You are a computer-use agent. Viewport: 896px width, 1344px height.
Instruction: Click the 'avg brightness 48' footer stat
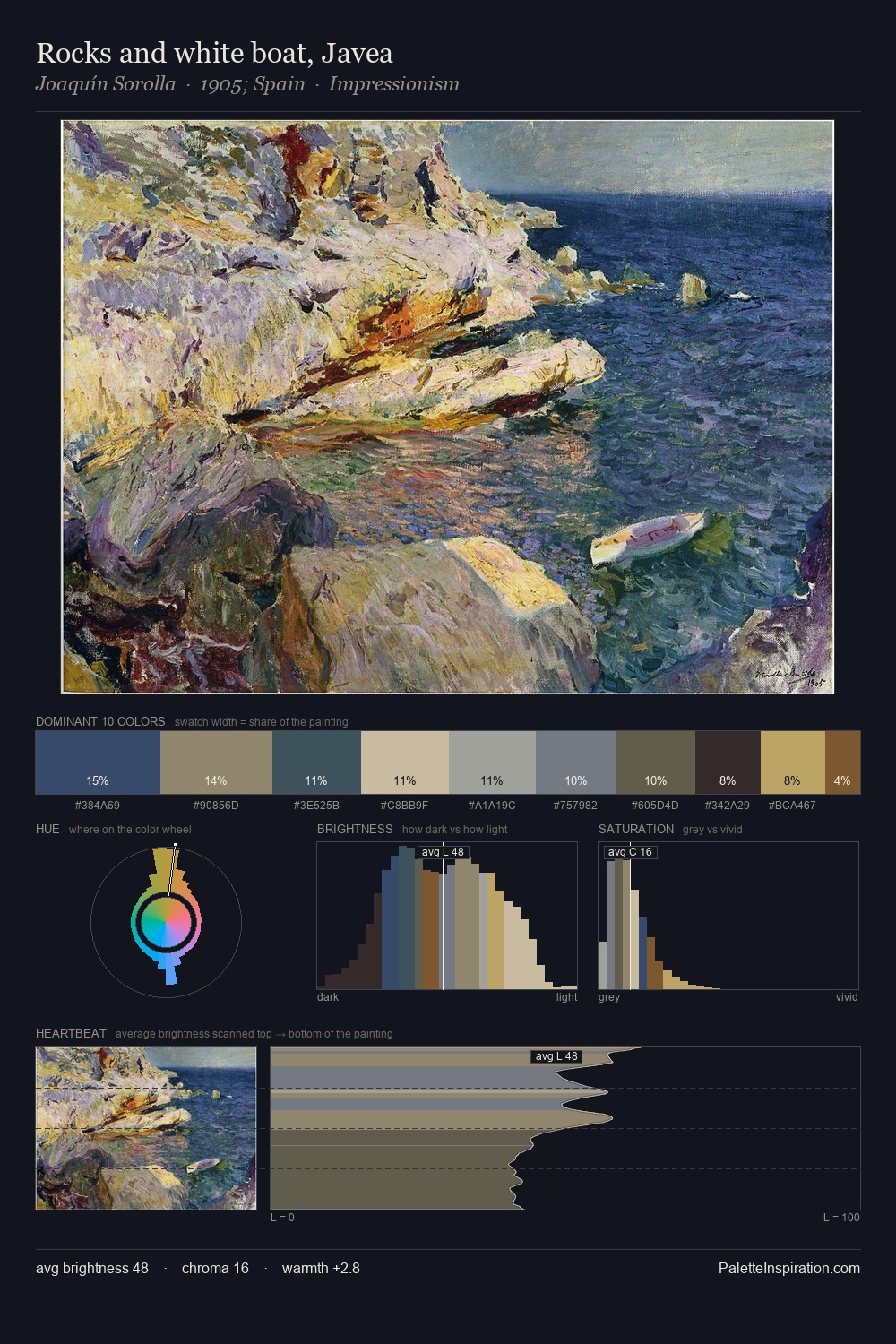[92, 1268]
